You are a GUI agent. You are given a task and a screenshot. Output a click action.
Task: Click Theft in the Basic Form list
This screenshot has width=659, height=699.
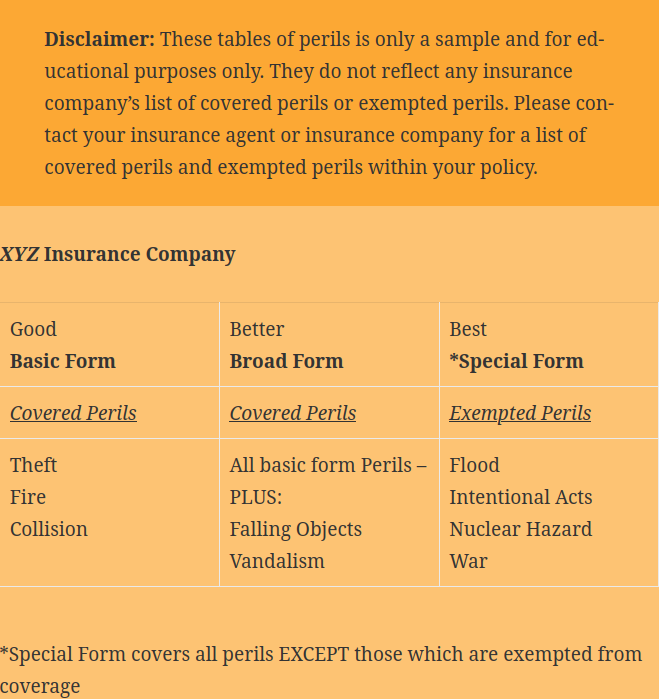click(x=34, y=465)
